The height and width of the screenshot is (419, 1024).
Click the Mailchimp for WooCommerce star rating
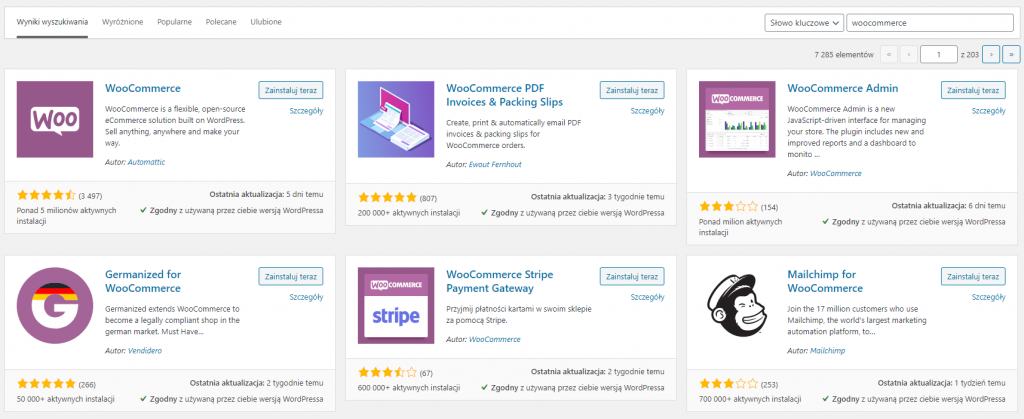(729, 384)
